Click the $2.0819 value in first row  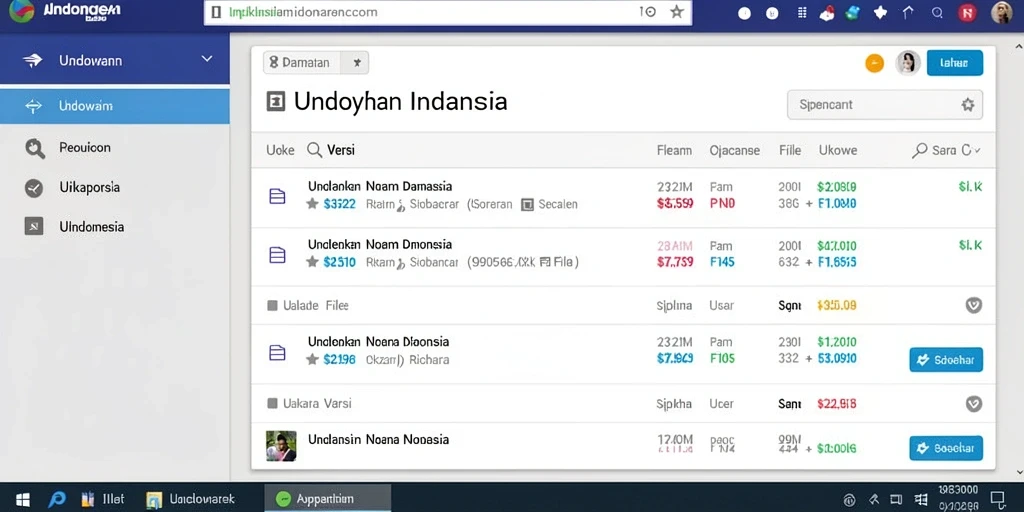837,187
